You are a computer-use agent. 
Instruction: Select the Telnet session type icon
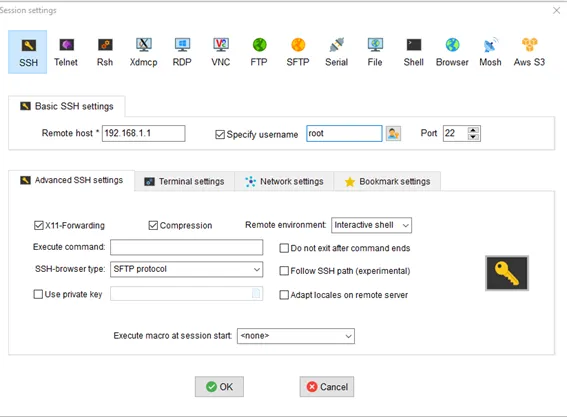(66, 52)
